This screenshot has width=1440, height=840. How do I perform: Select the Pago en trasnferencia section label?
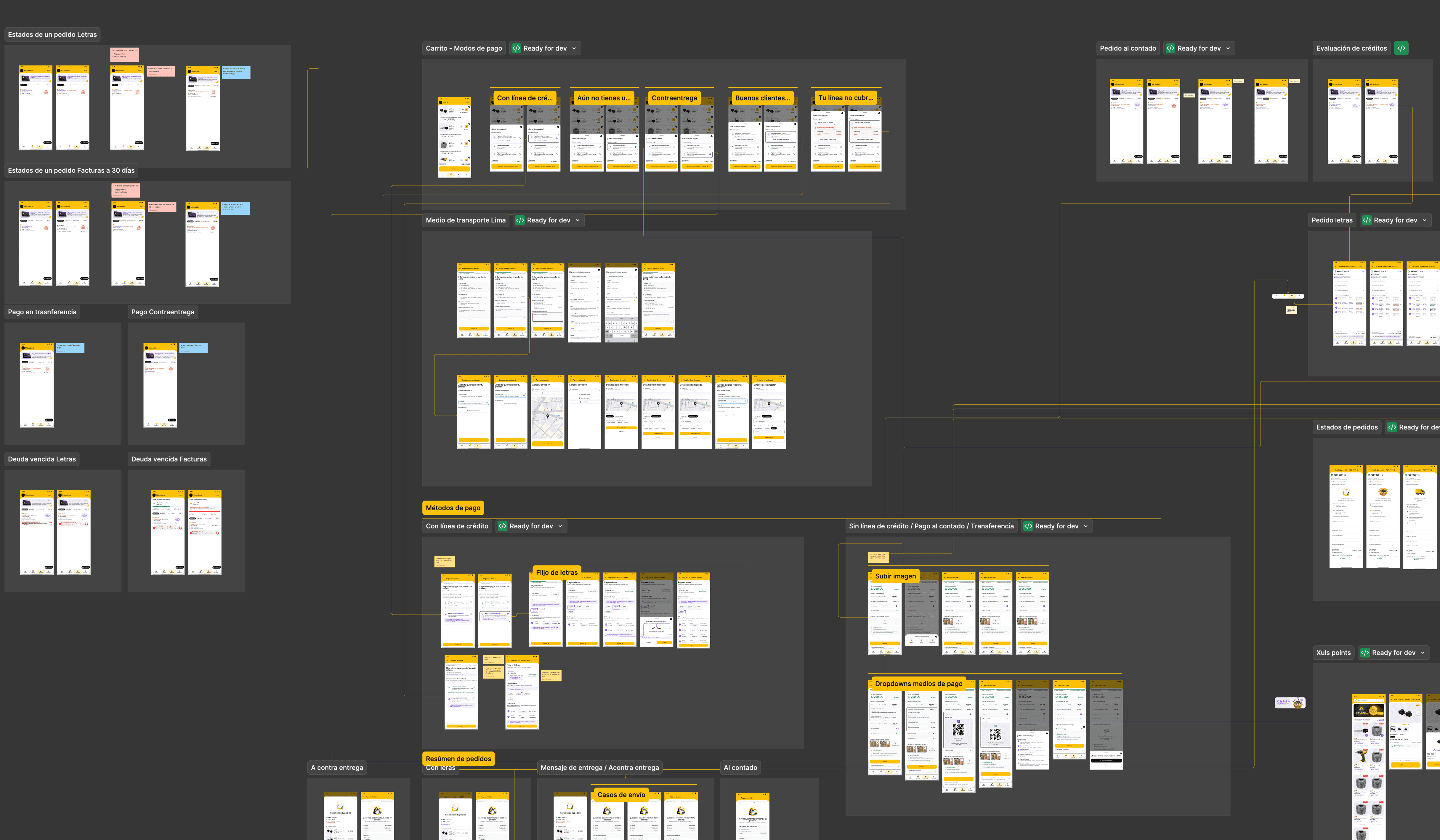pos(42,312)
